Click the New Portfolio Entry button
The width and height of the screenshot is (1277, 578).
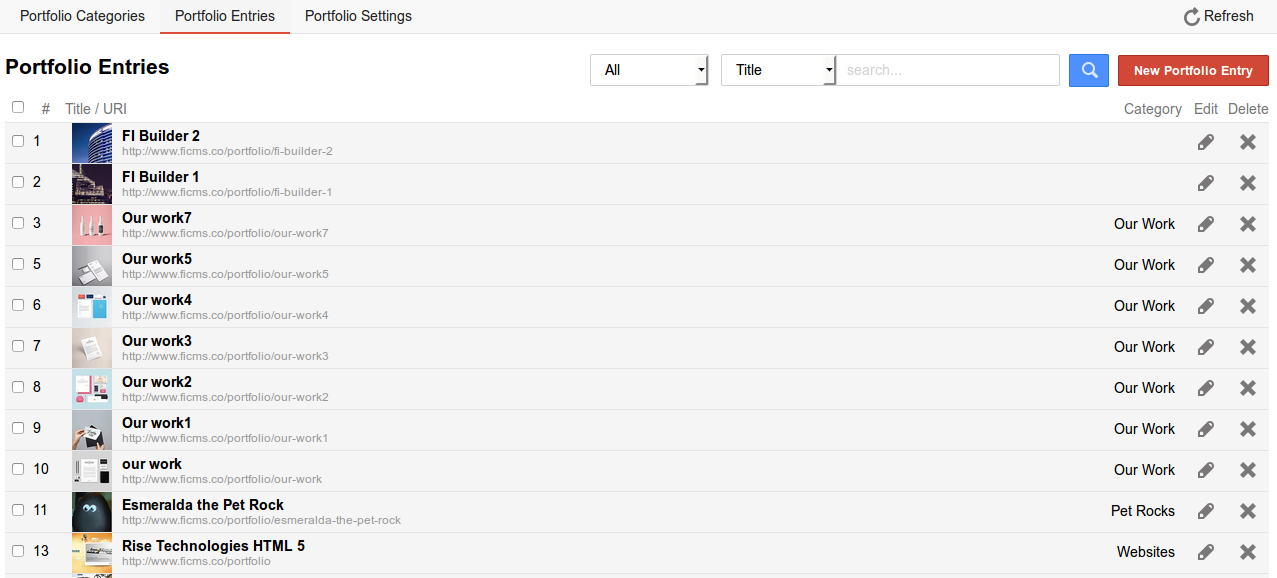pos(1192,70)
